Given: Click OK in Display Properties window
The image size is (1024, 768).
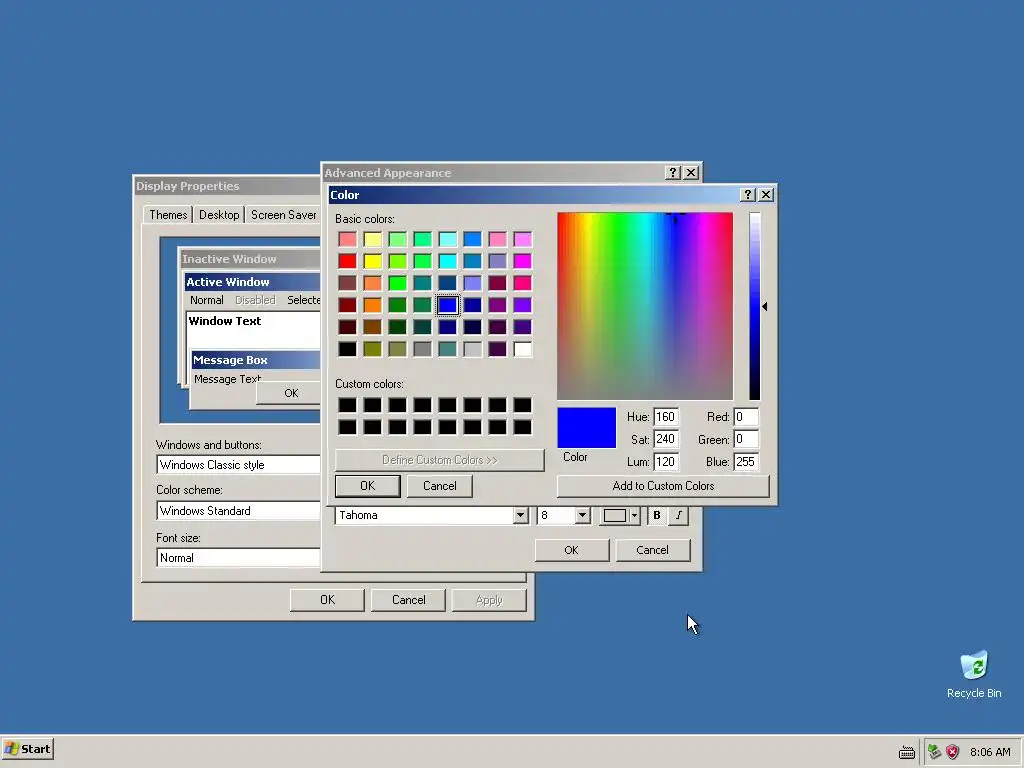Looking at the screenshot, I should (x=327, y=600).
